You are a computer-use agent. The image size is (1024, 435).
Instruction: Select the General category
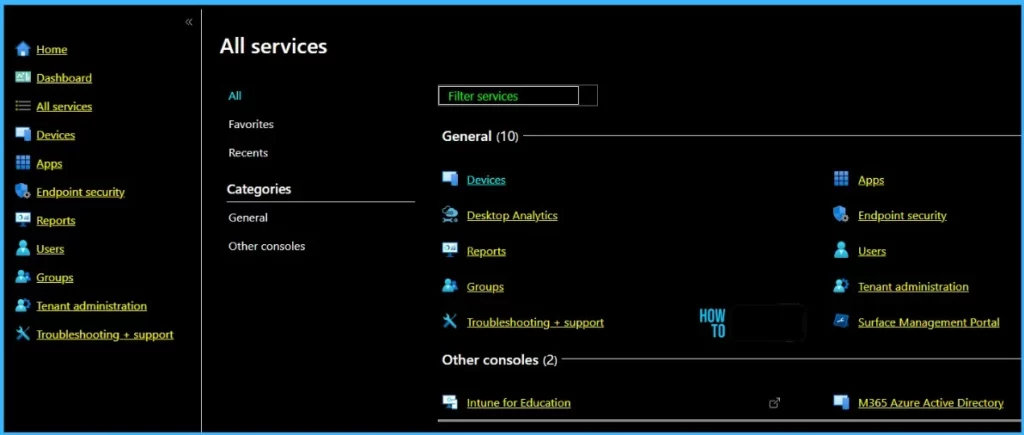tap(248, 218)
